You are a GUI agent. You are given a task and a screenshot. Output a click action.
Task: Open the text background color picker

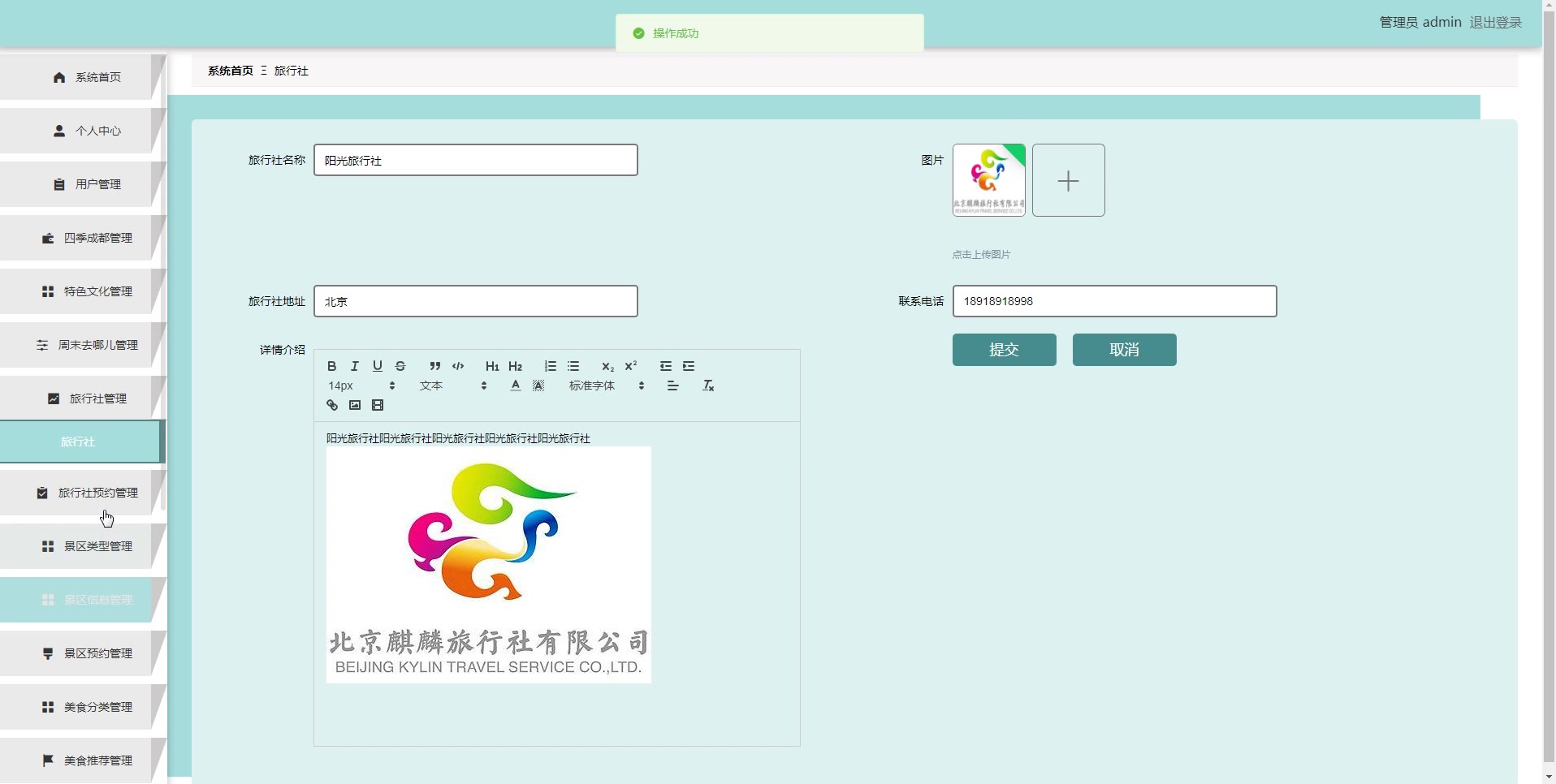(x=538, y=386)
